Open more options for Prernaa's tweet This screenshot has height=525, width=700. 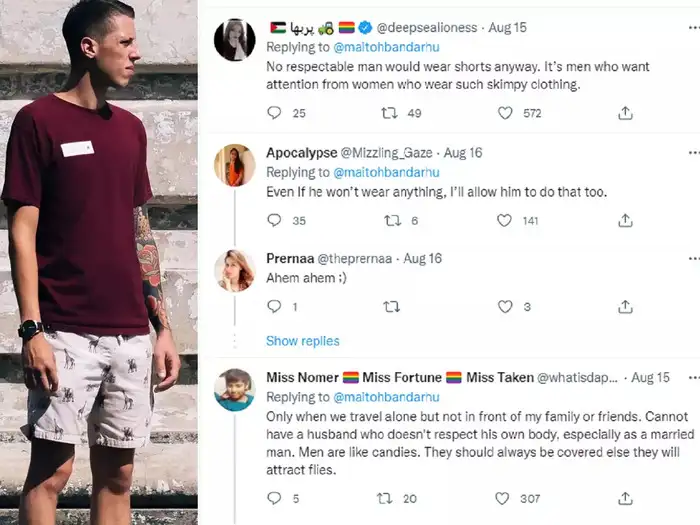coord(691,258)
